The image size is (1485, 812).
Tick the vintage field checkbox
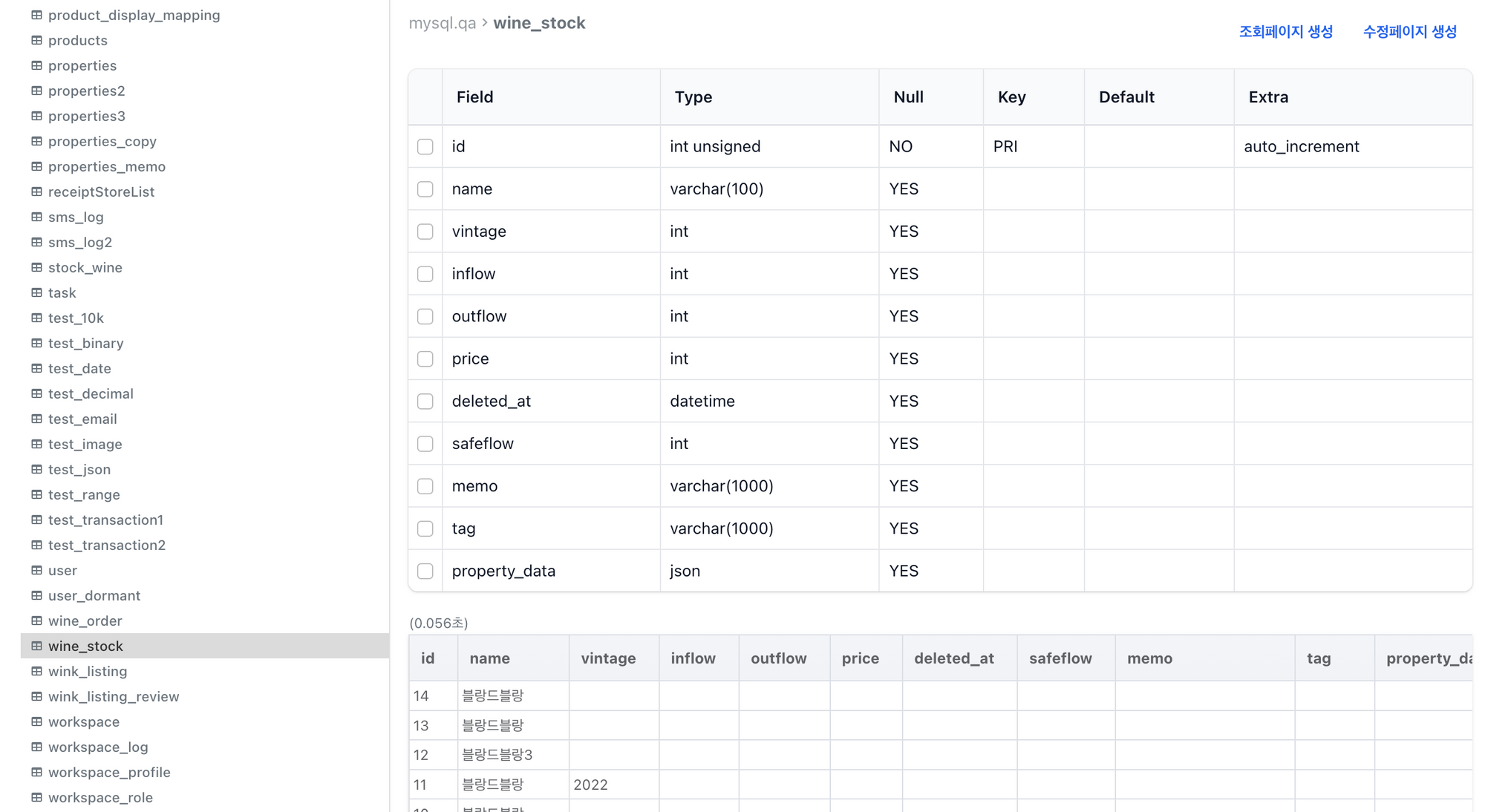pyautogui.click(x=425, y=232)
